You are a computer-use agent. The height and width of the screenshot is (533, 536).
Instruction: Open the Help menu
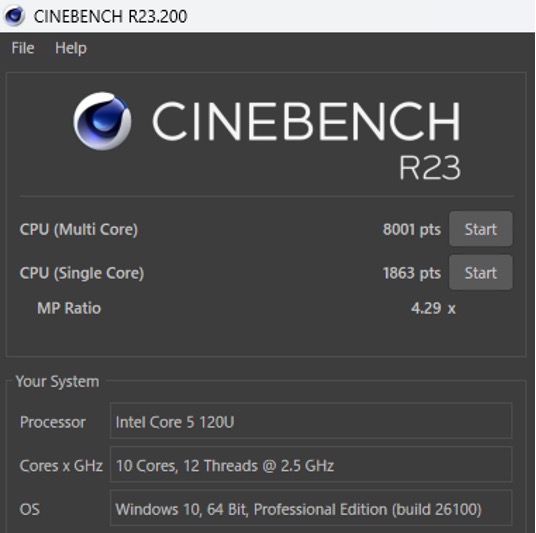click(x=71, y=48)
